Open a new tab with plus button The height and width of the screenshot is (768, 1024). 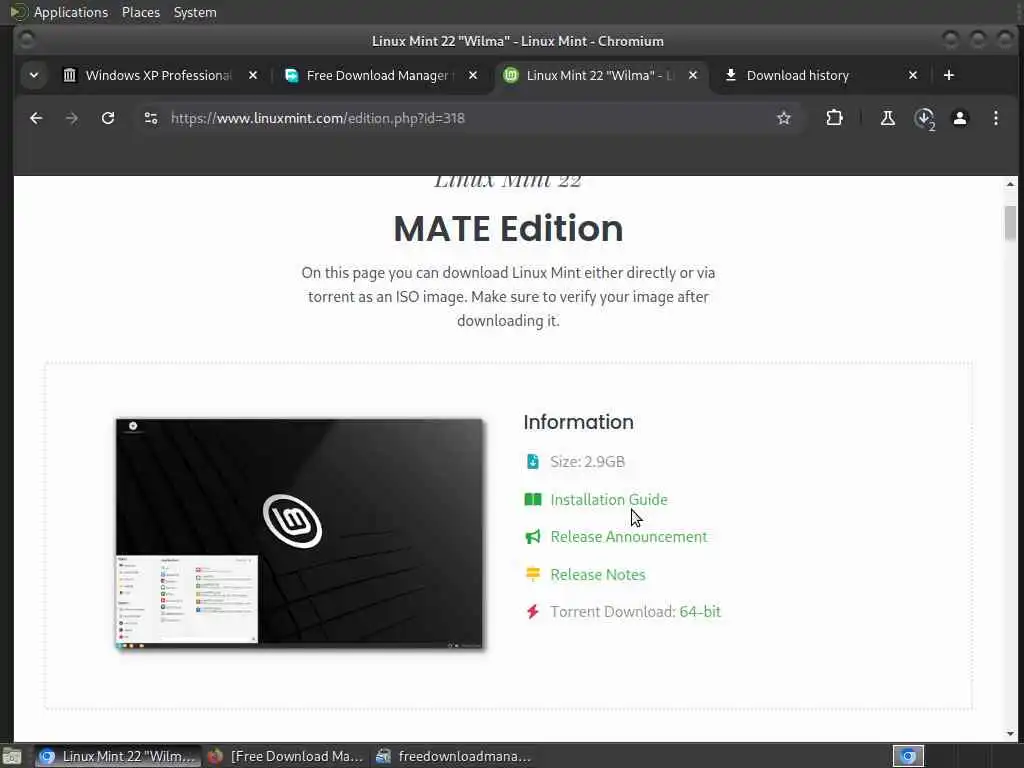(x=949, y=75)
